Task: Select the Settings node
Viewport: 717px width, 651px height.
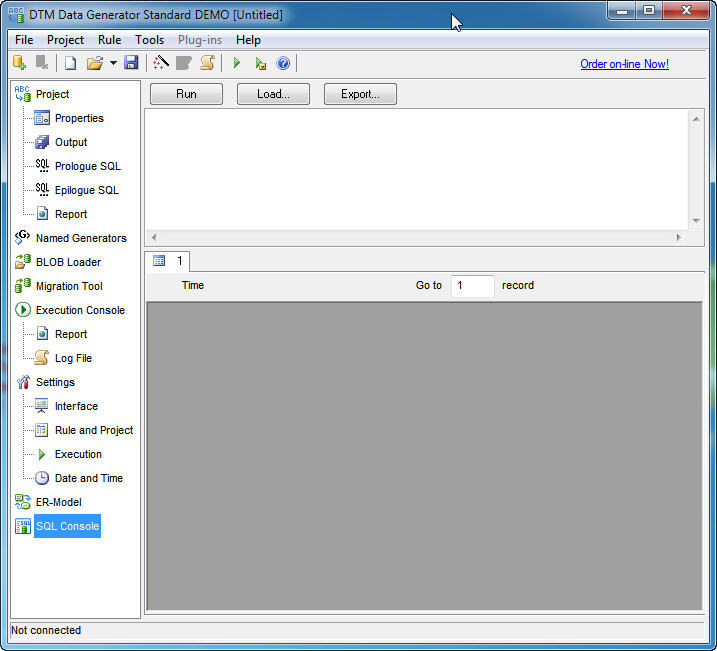Action: click(55, 382)
